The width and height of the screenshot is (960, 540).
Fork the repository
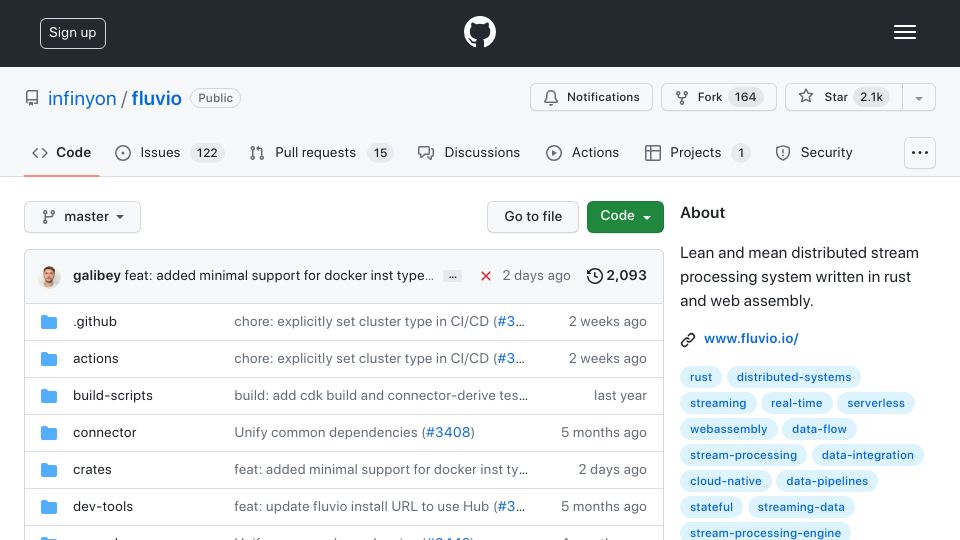pyautogui.click(x=719, y=97)
